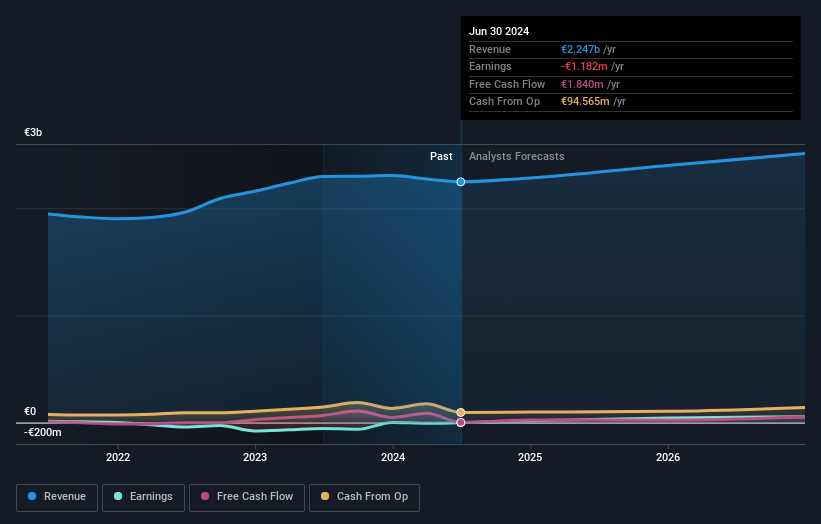Click the blue Revenue data point marker

[x=461, y=182]
